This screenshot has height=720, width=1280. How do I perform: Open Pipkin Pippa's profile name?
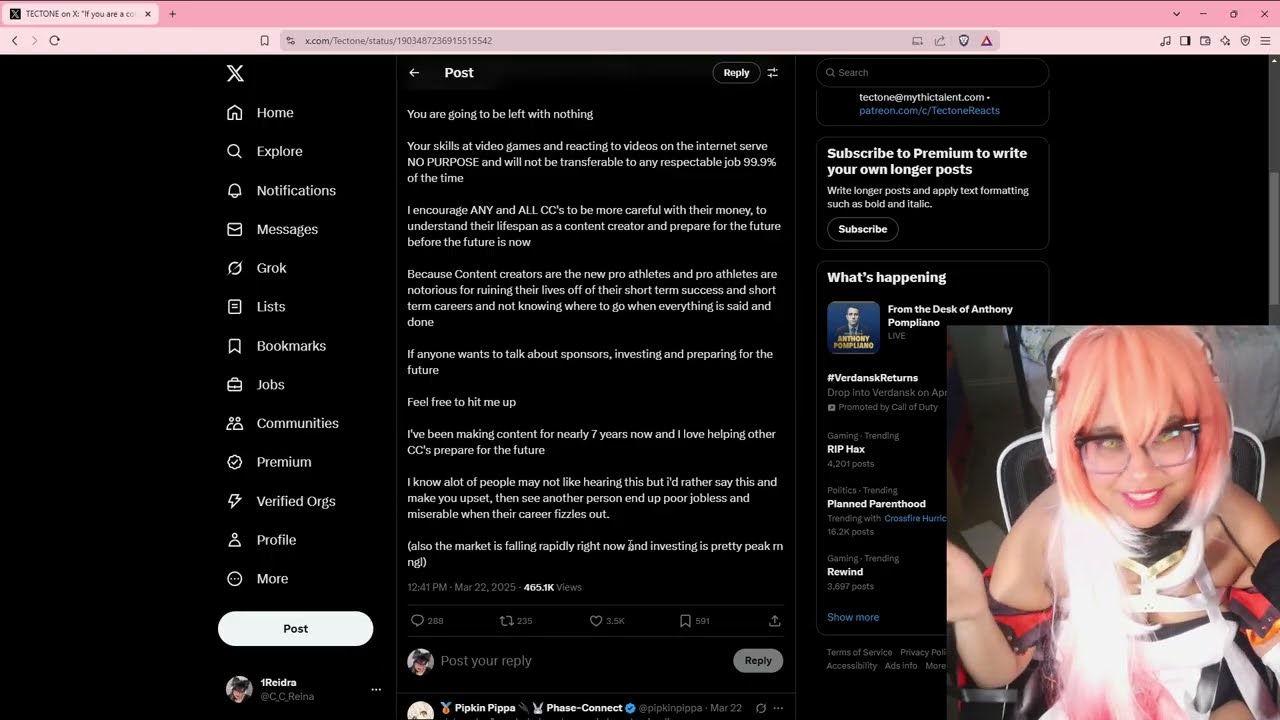(x=538, y=708)
